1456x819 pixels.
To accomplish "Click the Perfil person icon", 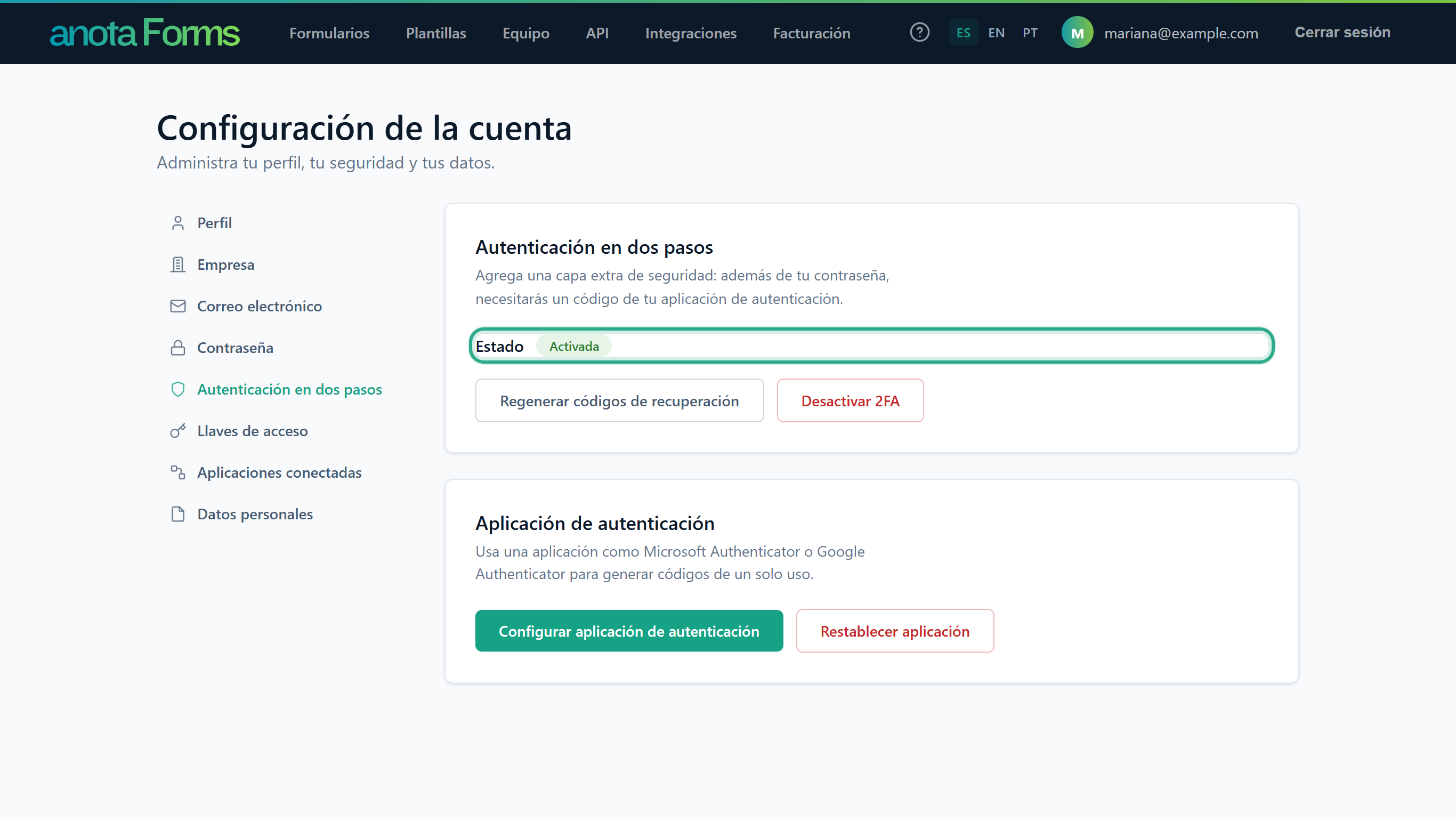I will click(x=177, y=223).
